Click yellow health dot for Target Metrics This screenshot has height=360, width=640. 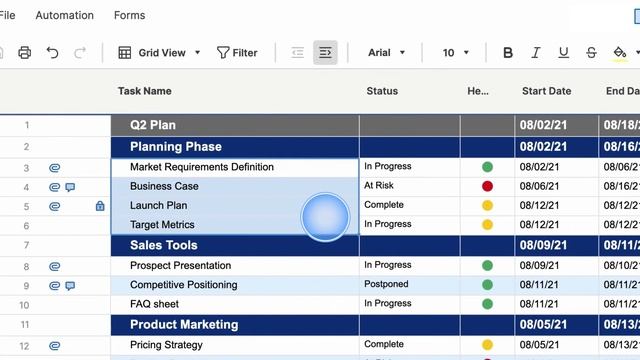(x=487, y=224)
